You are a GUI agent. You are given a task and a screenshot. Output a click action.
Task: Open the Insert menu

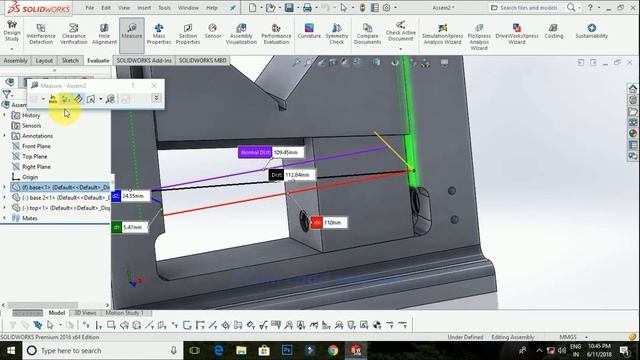pos(144,8)
